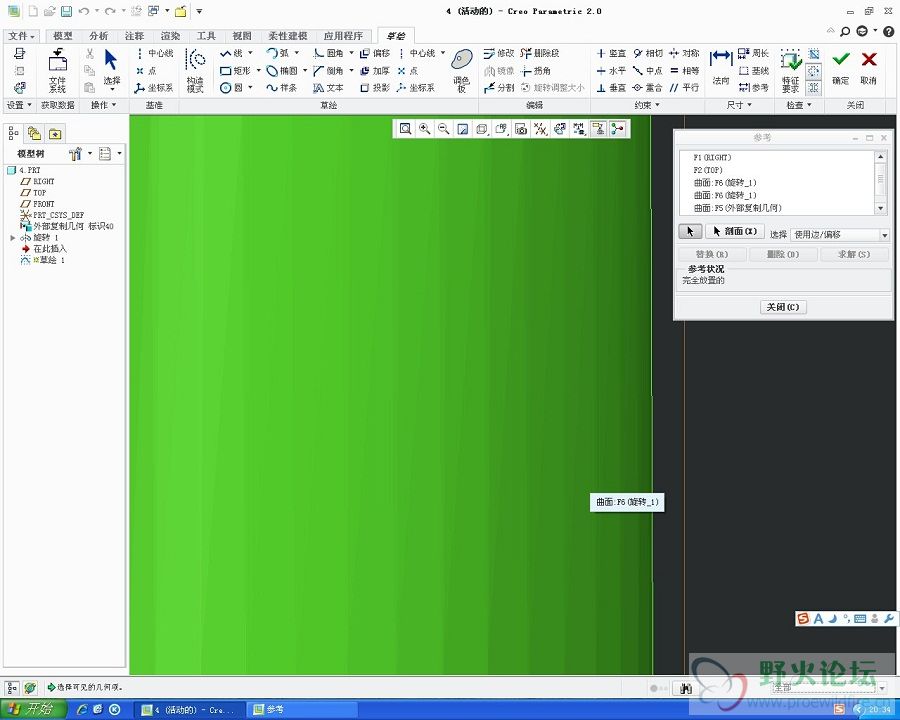Click the 修改 modify tool
The image size is (900, 720).
pyautogui.click(x=498, y=53)
